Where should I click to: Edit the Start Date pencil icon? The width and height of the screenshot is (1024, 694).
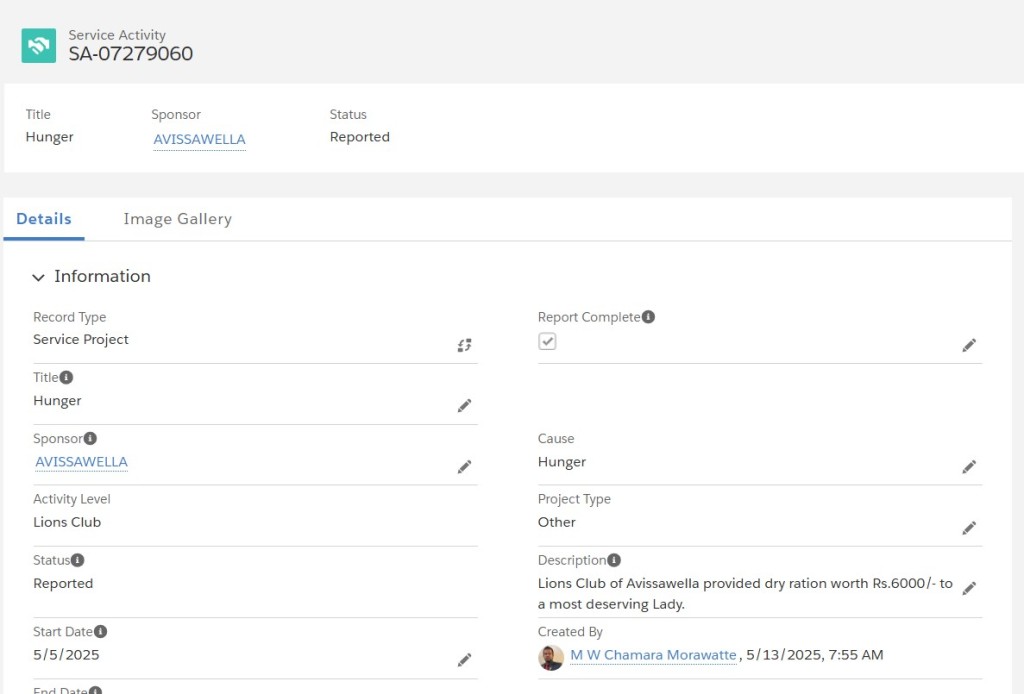[464, 660]
